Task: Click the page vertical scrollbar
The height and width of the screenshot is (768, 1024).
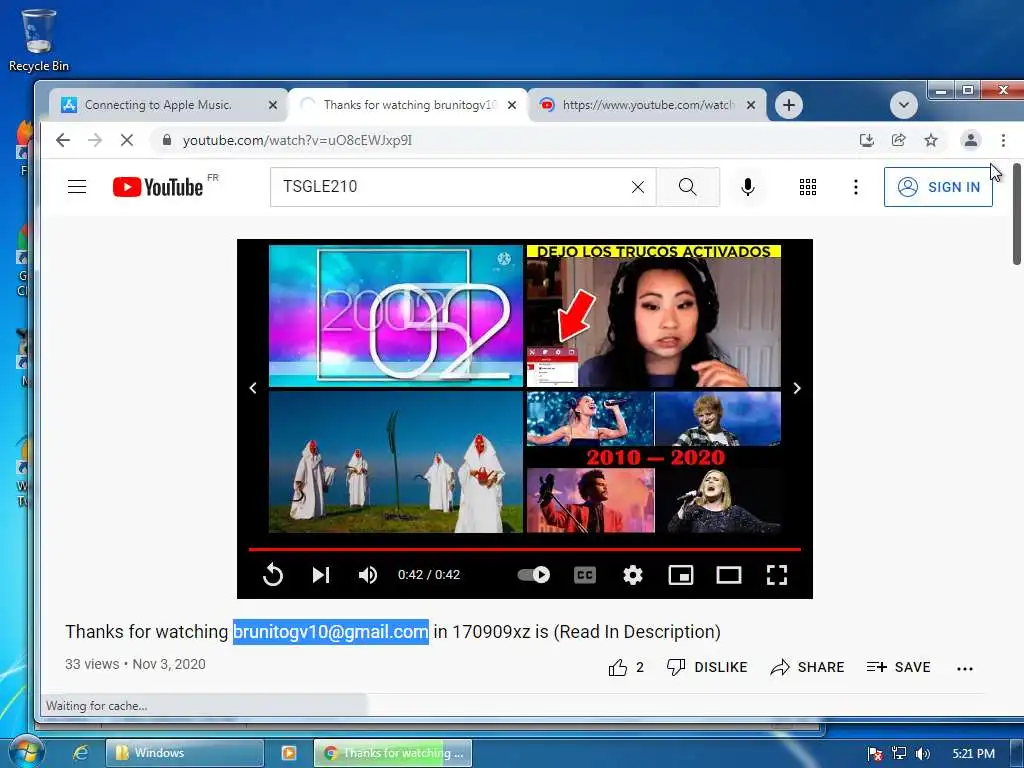Action: click(1017, 216)
